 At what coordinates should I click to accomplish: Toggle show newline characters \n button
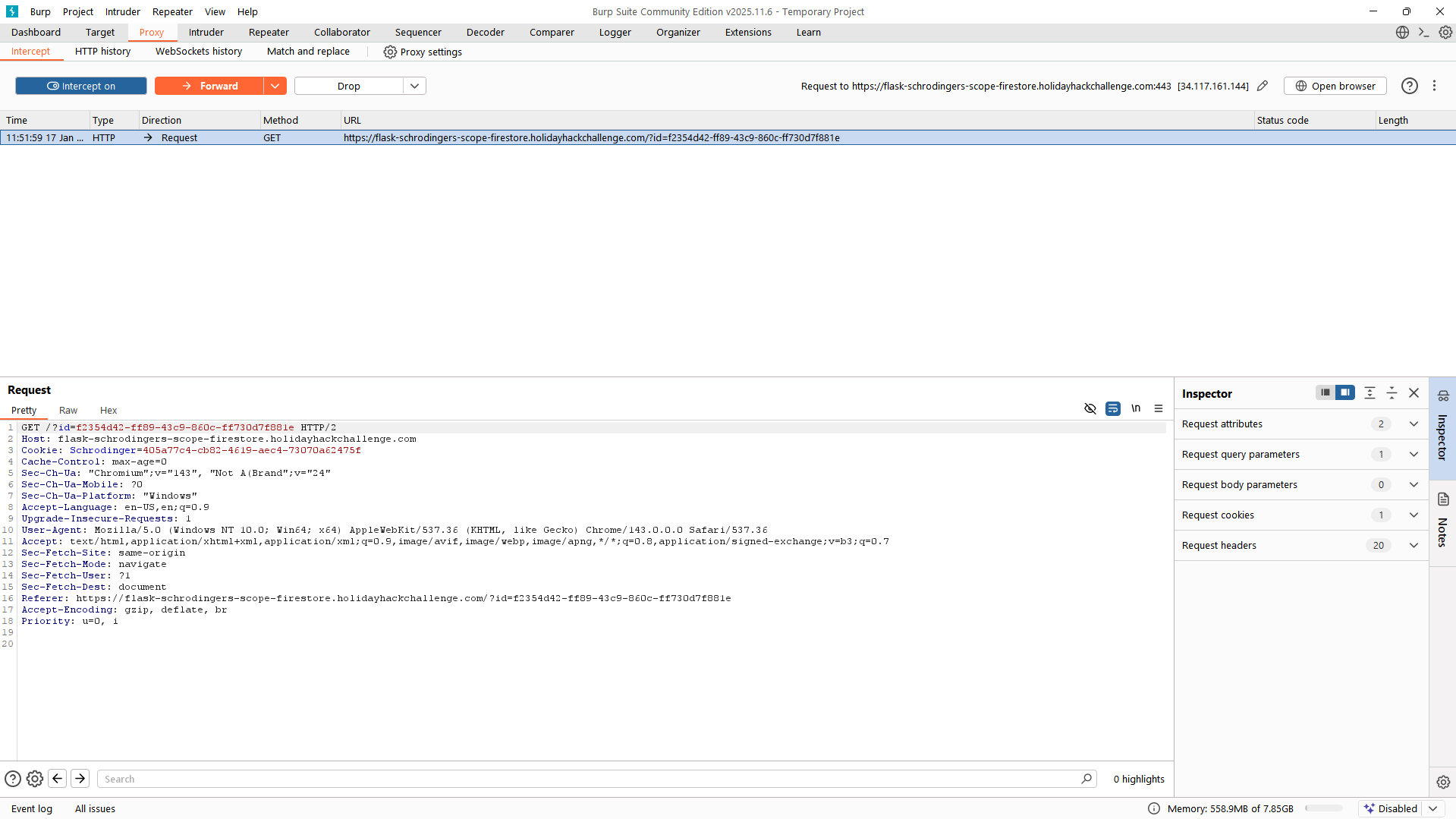pos(1136,408)
